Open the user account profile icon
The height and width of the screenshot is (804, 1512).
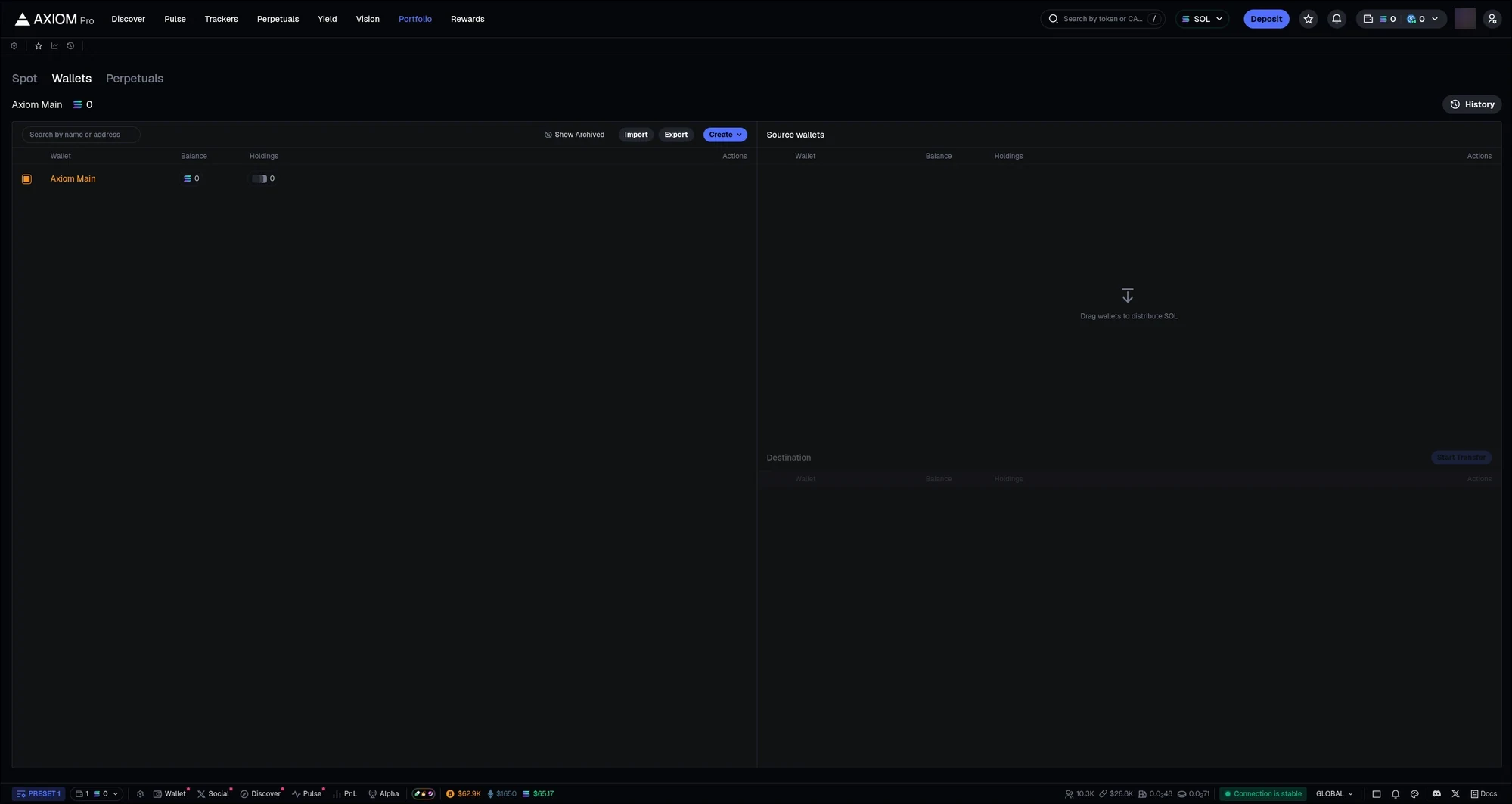pyautogui.click(x=1492, y=19)
